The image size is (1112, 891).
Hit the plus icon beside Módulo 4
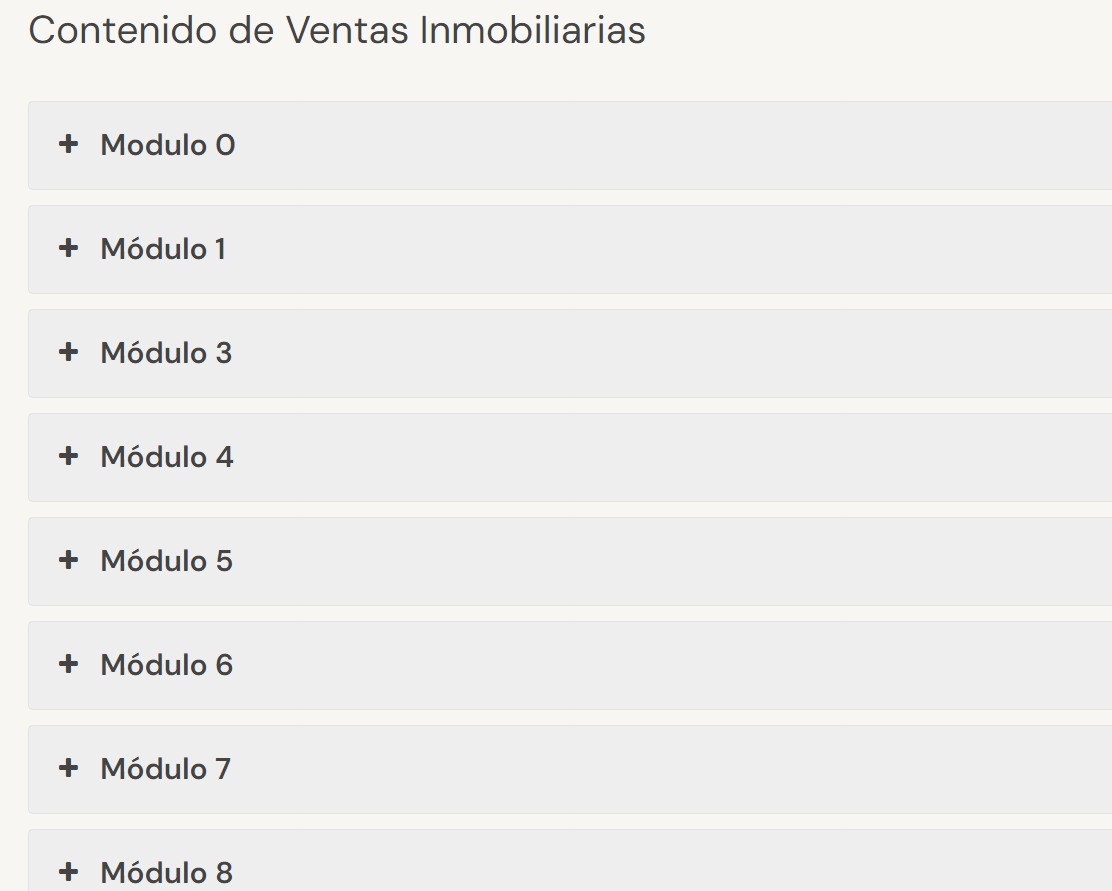tap(68, 456)
